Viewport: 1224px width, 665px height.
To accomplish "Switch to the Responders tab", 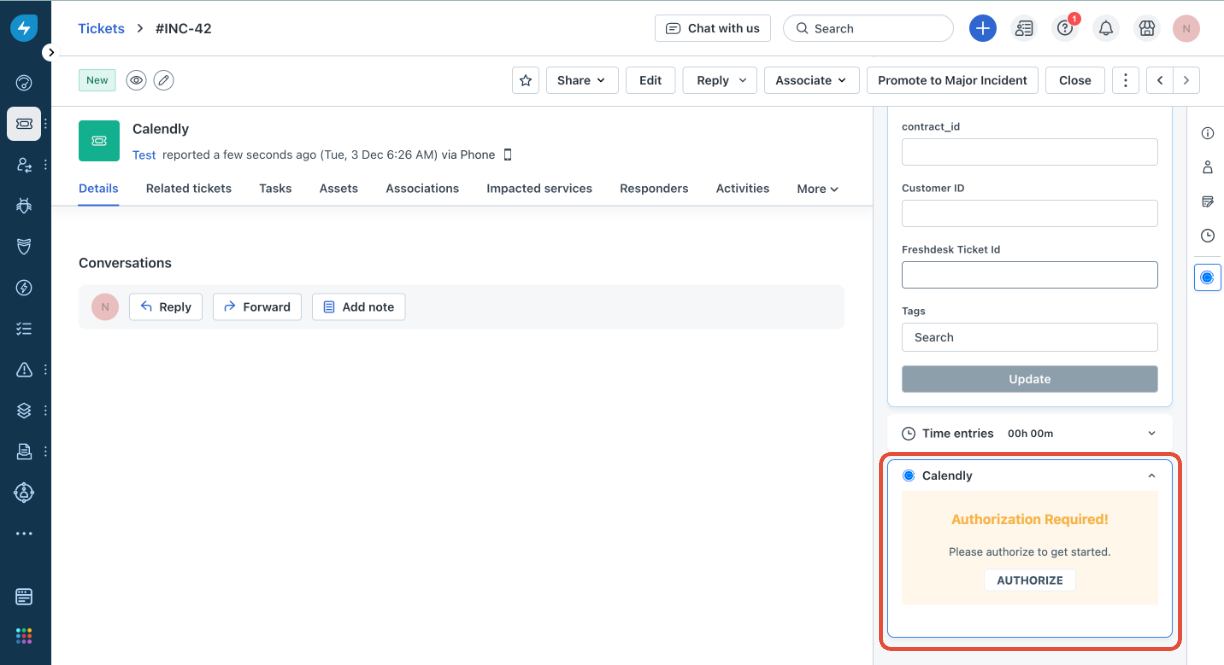I will point(654,188).
